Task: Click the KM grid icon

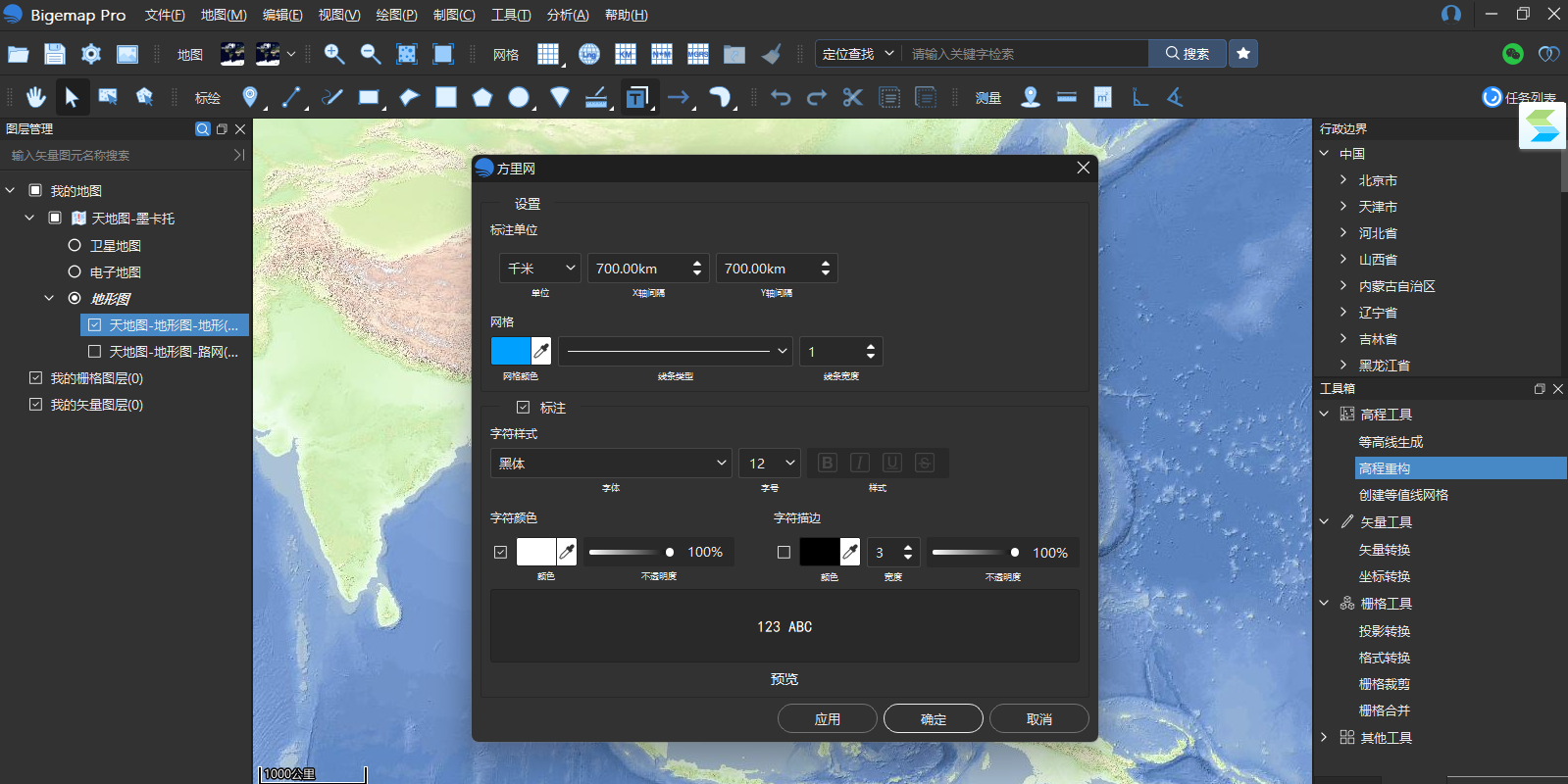Action: click(x=626, y=54)
